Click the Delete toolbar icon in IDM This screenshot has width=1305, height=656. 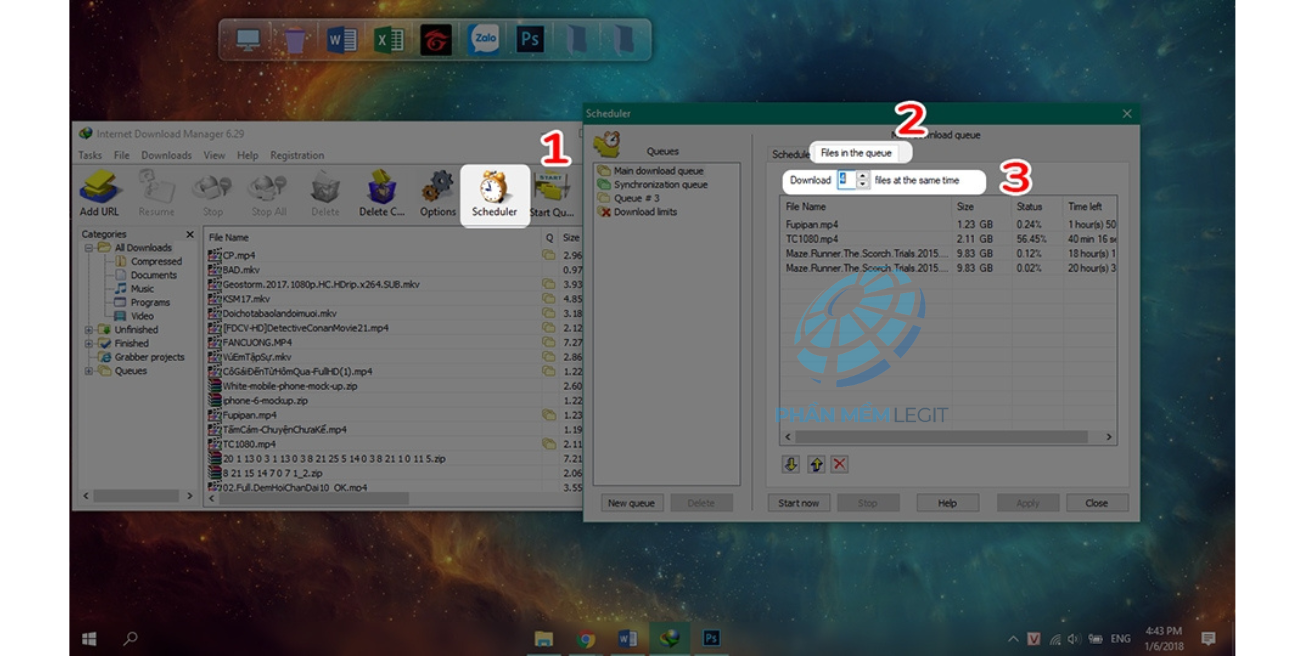(x=325, y=193)
